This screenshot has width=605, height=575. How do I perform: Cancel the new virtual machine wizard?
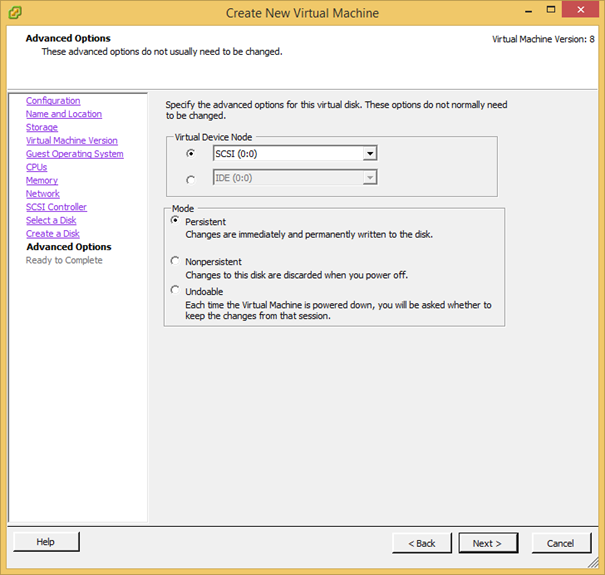[561, 543]
